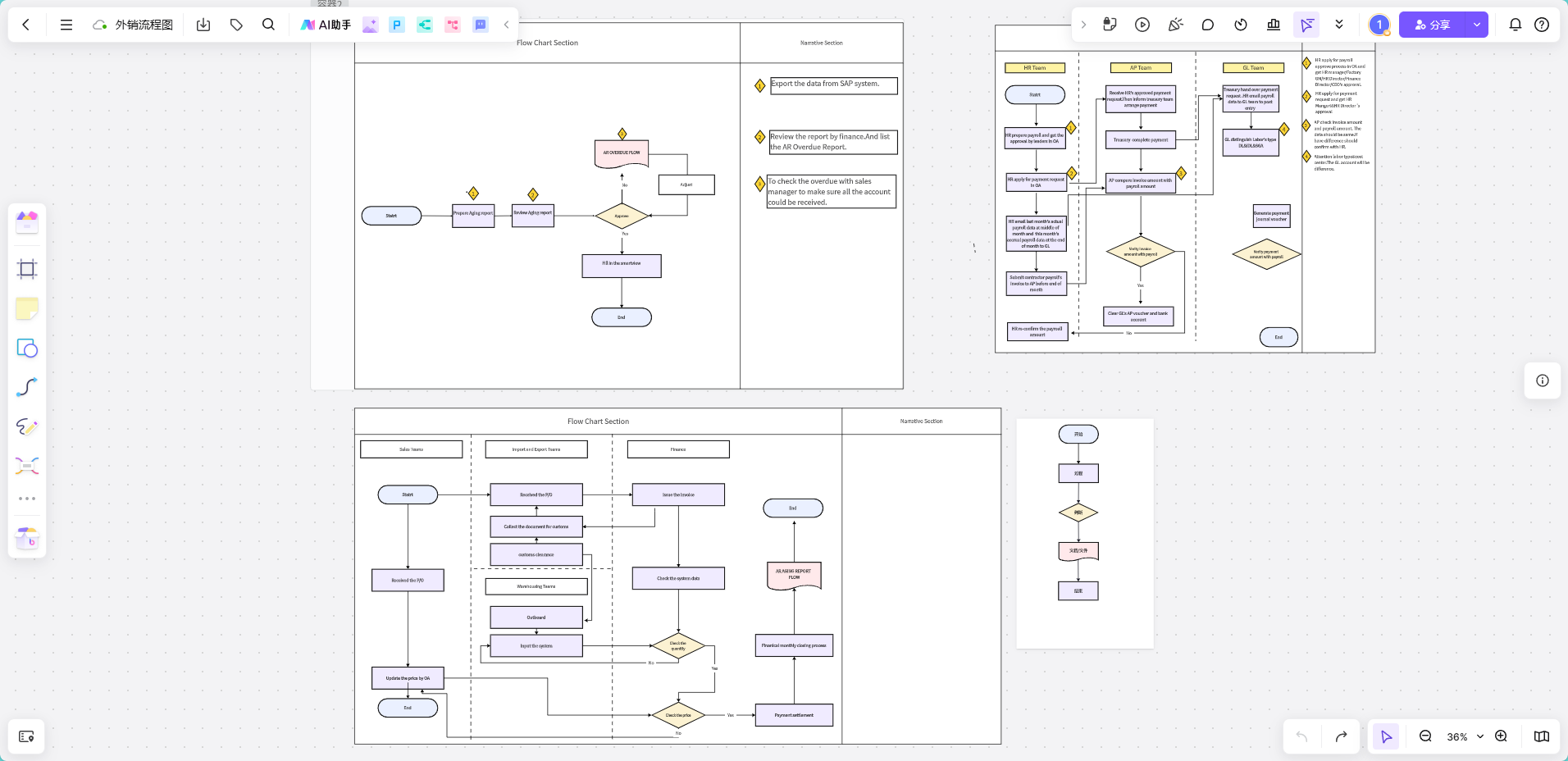This screenshot has width=1568, height=761.
Task: Click the purple AI image generation icon
Action: tap(370, 25)
